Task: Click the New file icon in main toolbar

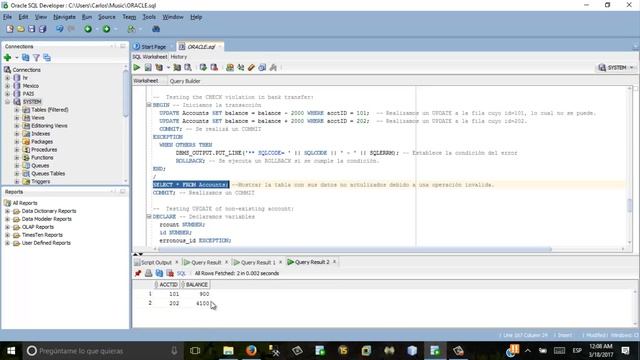Action: pos(10,29)
